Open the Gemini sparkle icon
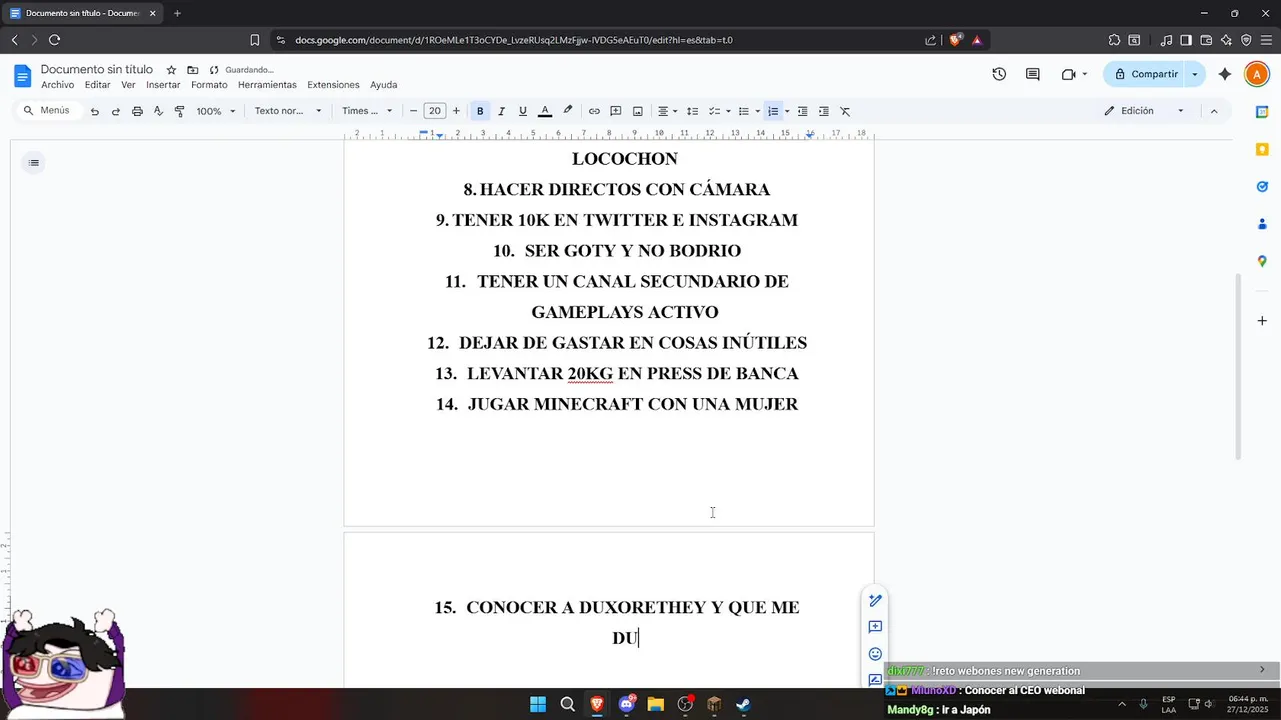The image size is (1281, 720). 1225,74
